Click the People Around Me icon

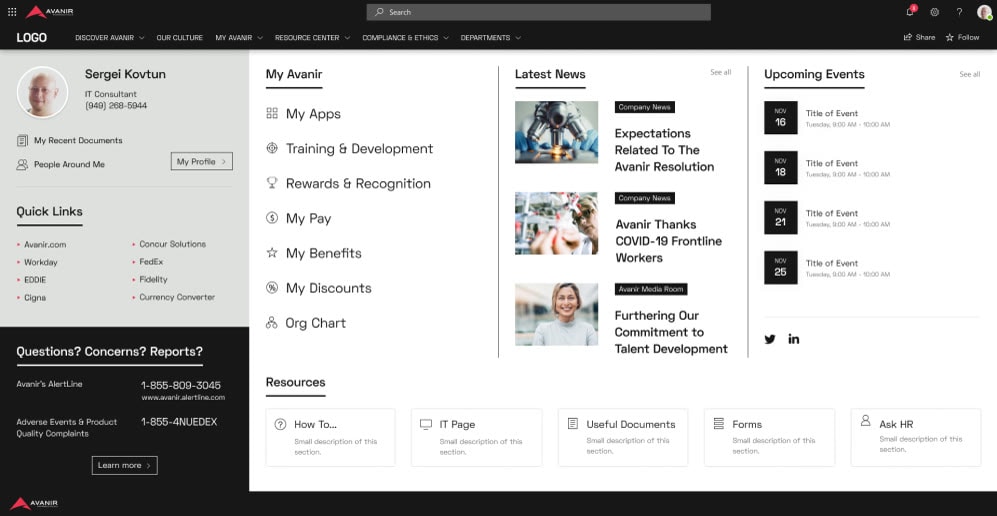pos(22,165)
